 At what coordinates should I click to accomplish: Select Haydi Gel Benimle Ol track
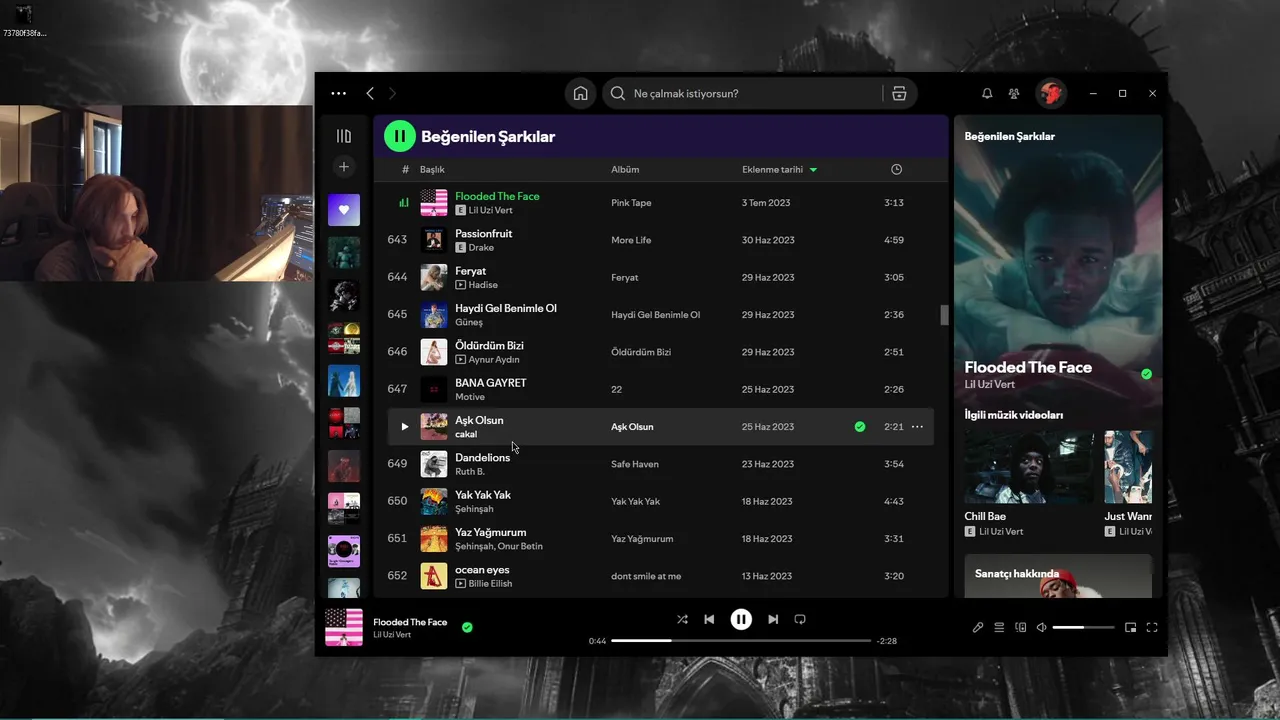point(506,308)
